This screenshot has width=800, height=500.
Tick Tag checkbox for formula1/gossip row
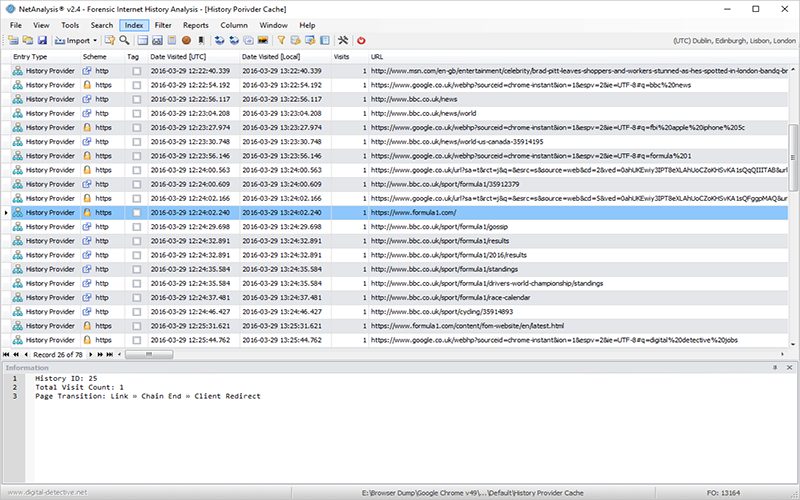[x=136, y=227]
